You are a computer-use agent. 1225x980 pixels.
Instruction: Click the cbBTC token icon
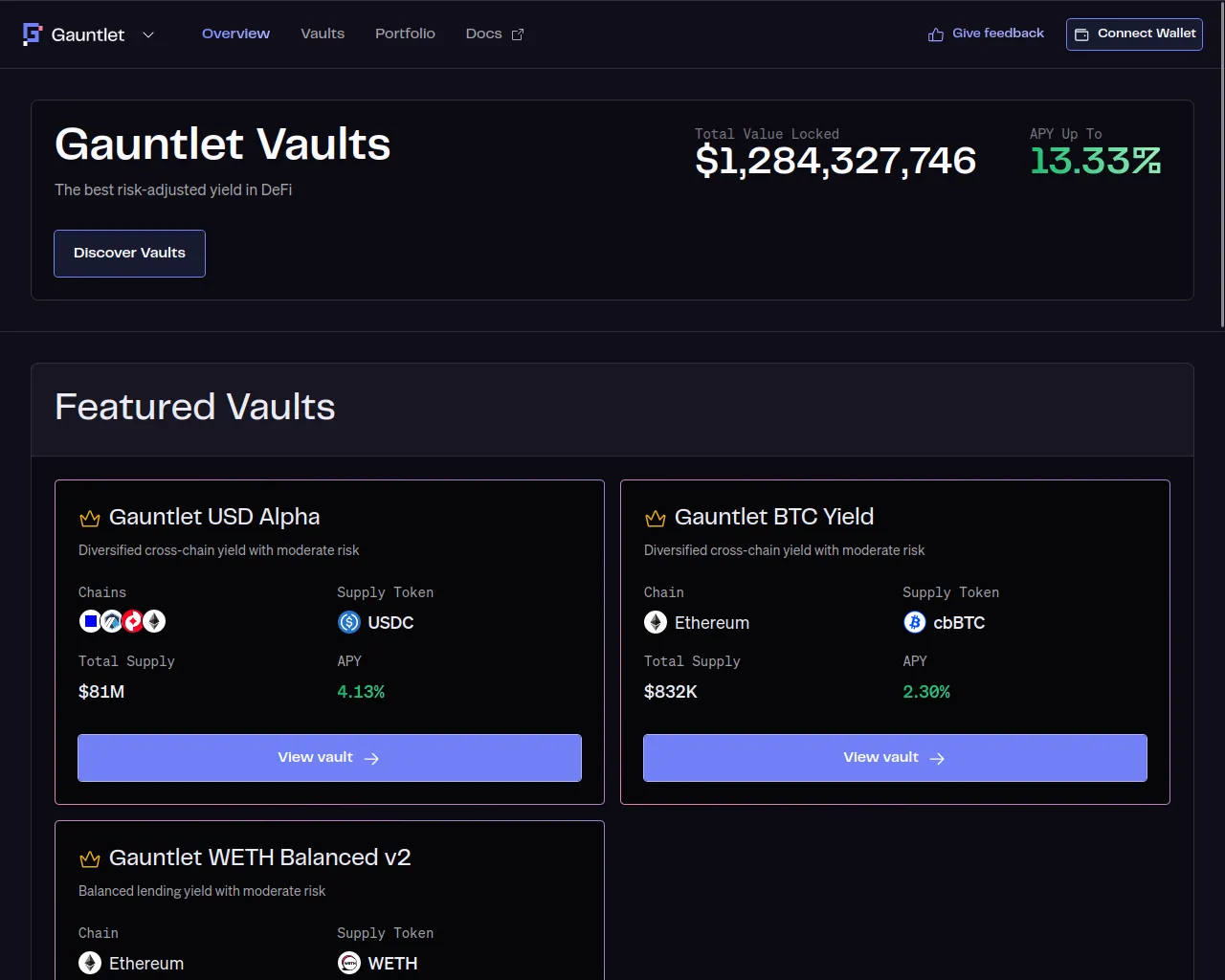915,623
